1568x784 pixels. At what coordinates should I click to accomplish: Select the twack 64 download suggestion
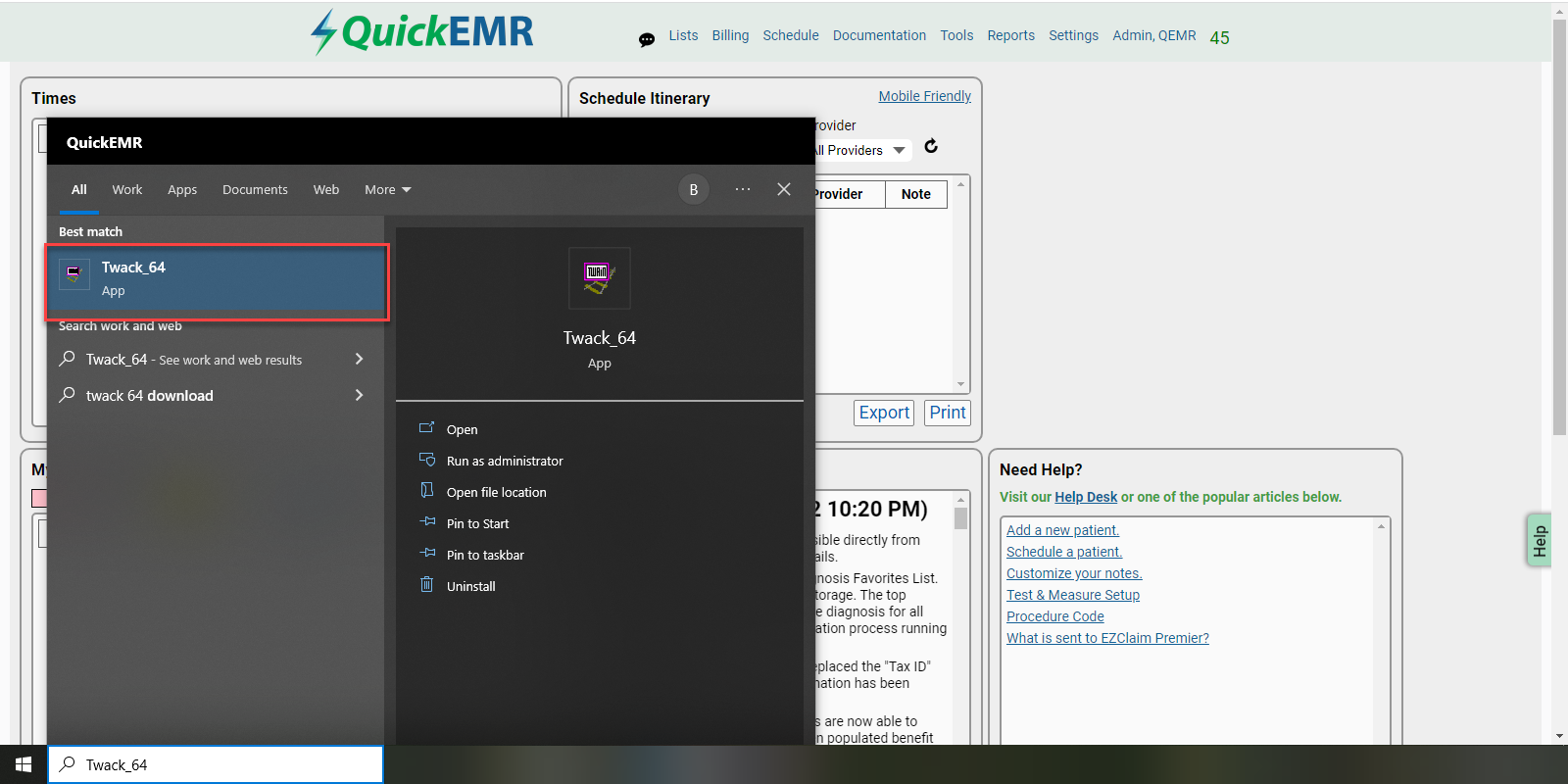(150, 396)
